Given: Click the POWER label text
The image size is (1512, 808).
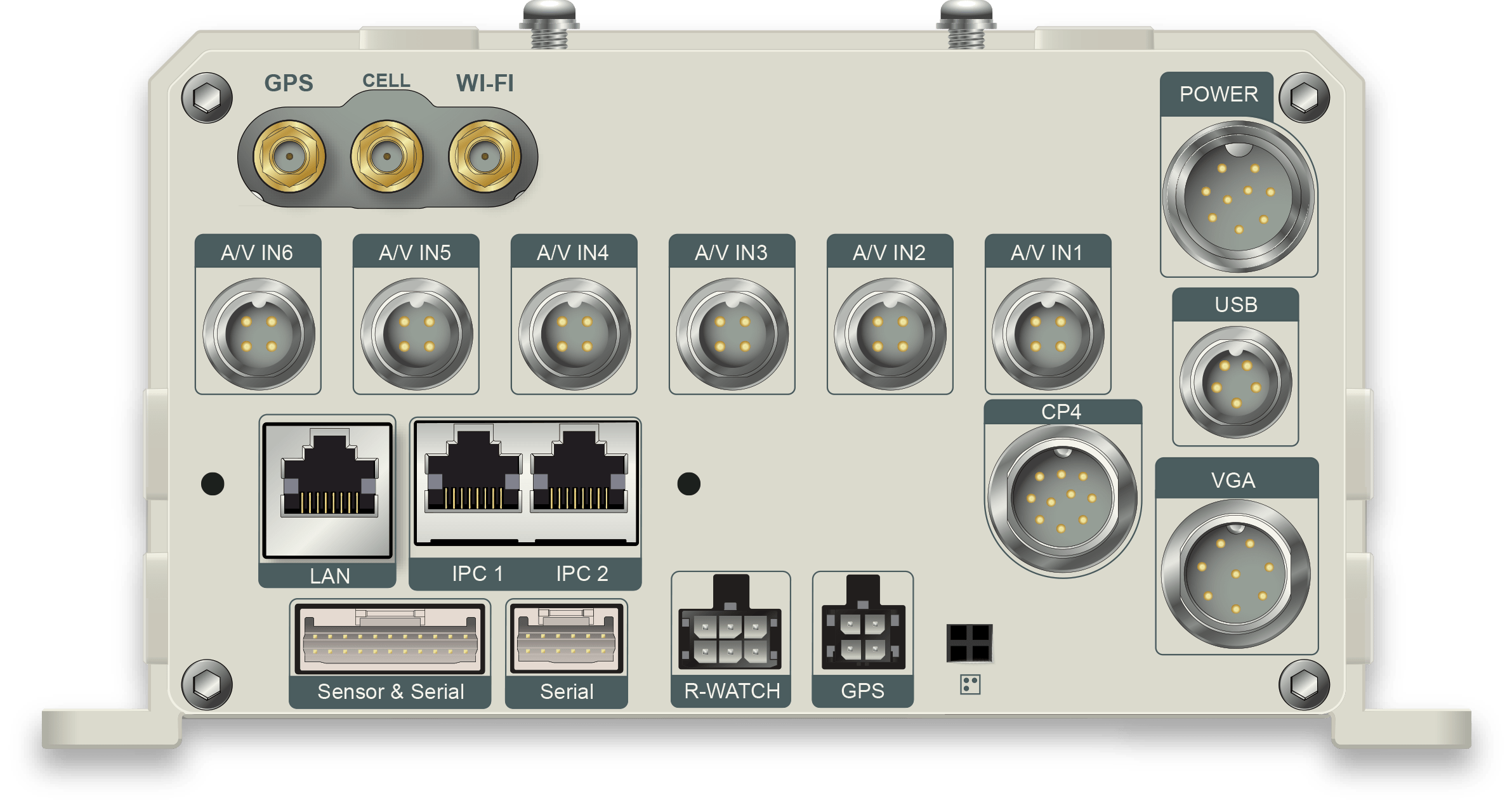Looking at the screenshot, I should 1218,94.
